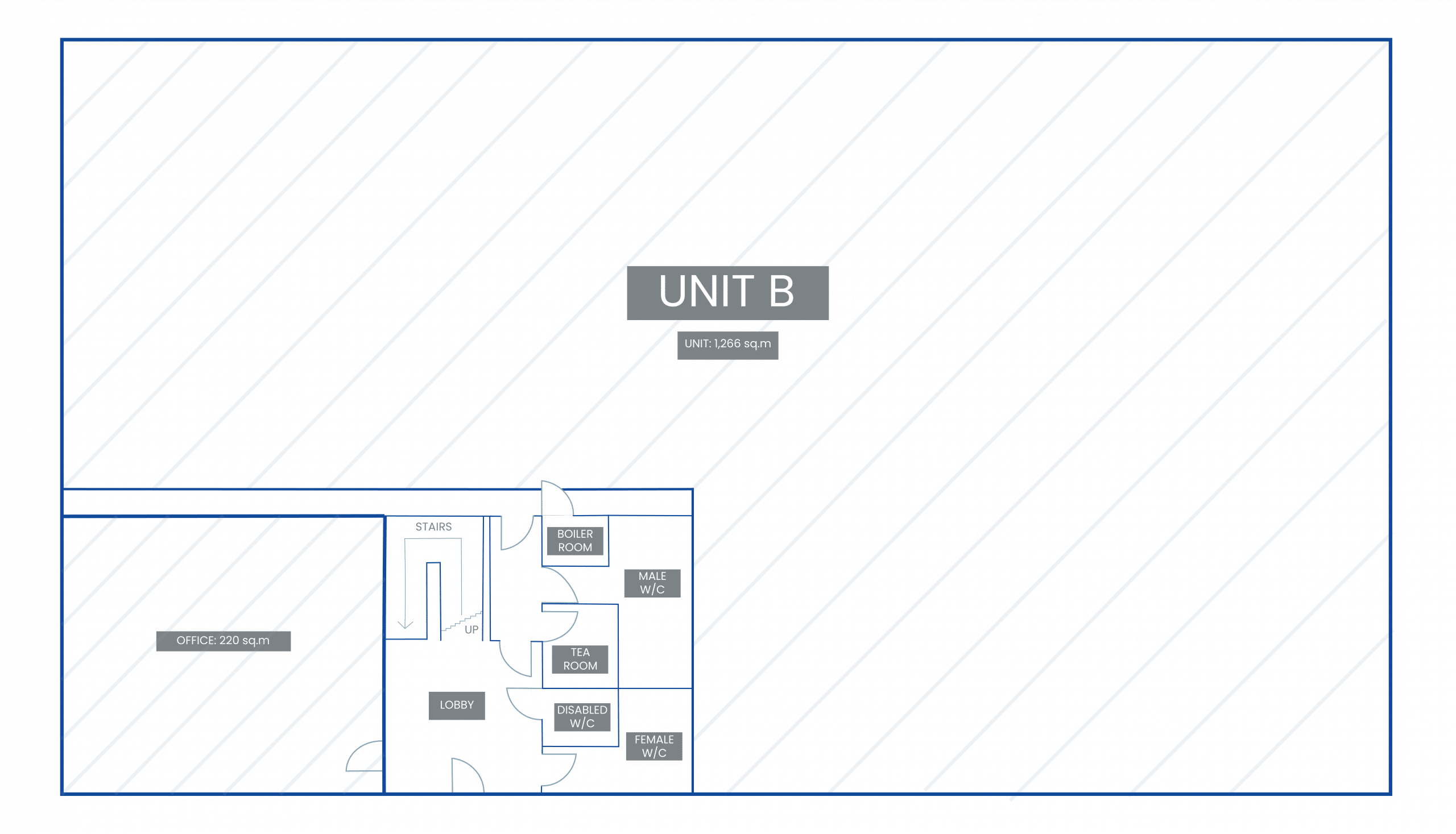The image size is (1456, 834).
Task: Click the LOBBY label
Action: (457, 706)
